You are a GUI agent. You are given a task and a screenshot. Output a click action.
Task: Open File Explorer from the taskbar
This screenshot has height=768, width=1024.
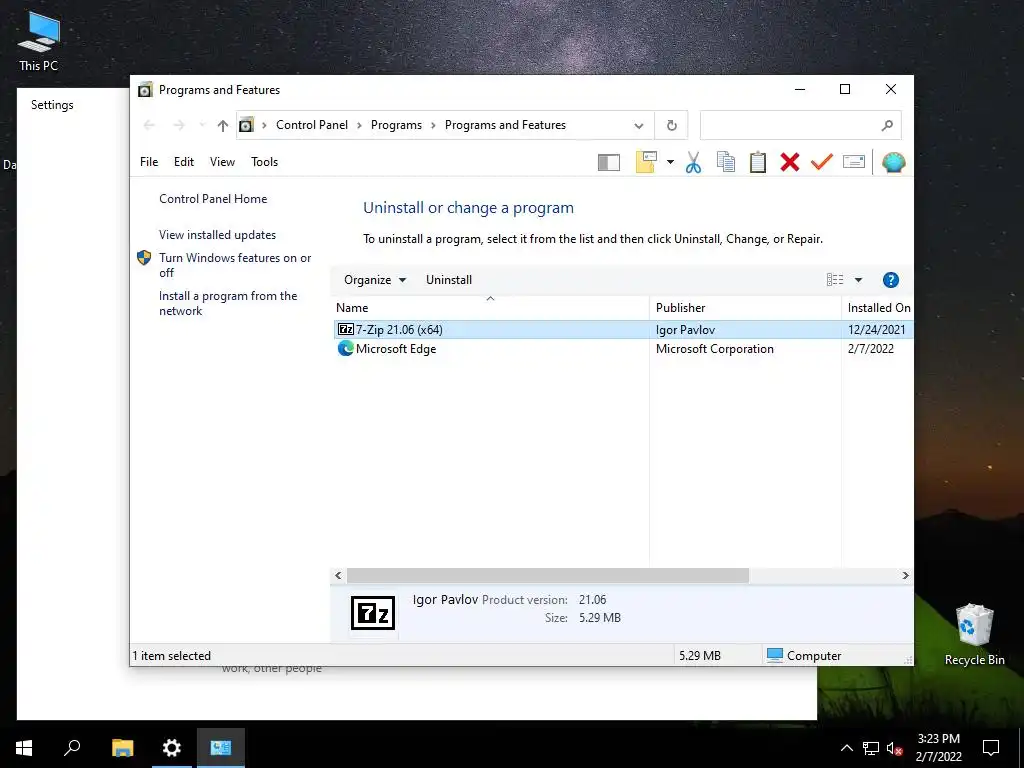click(122, 748)
